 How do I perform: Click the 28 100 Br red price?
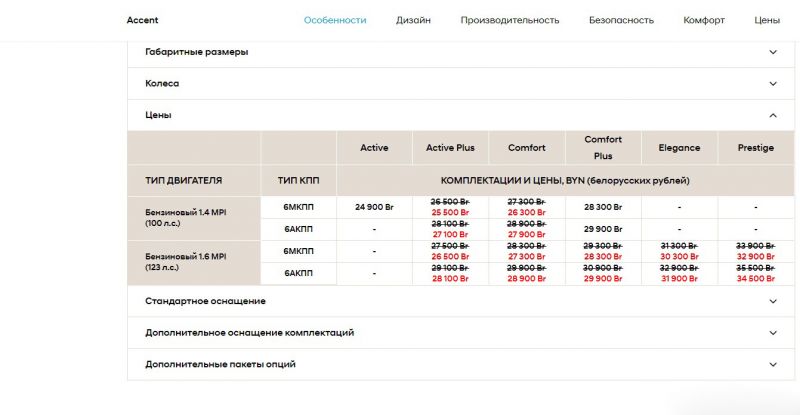click(450, 278)
